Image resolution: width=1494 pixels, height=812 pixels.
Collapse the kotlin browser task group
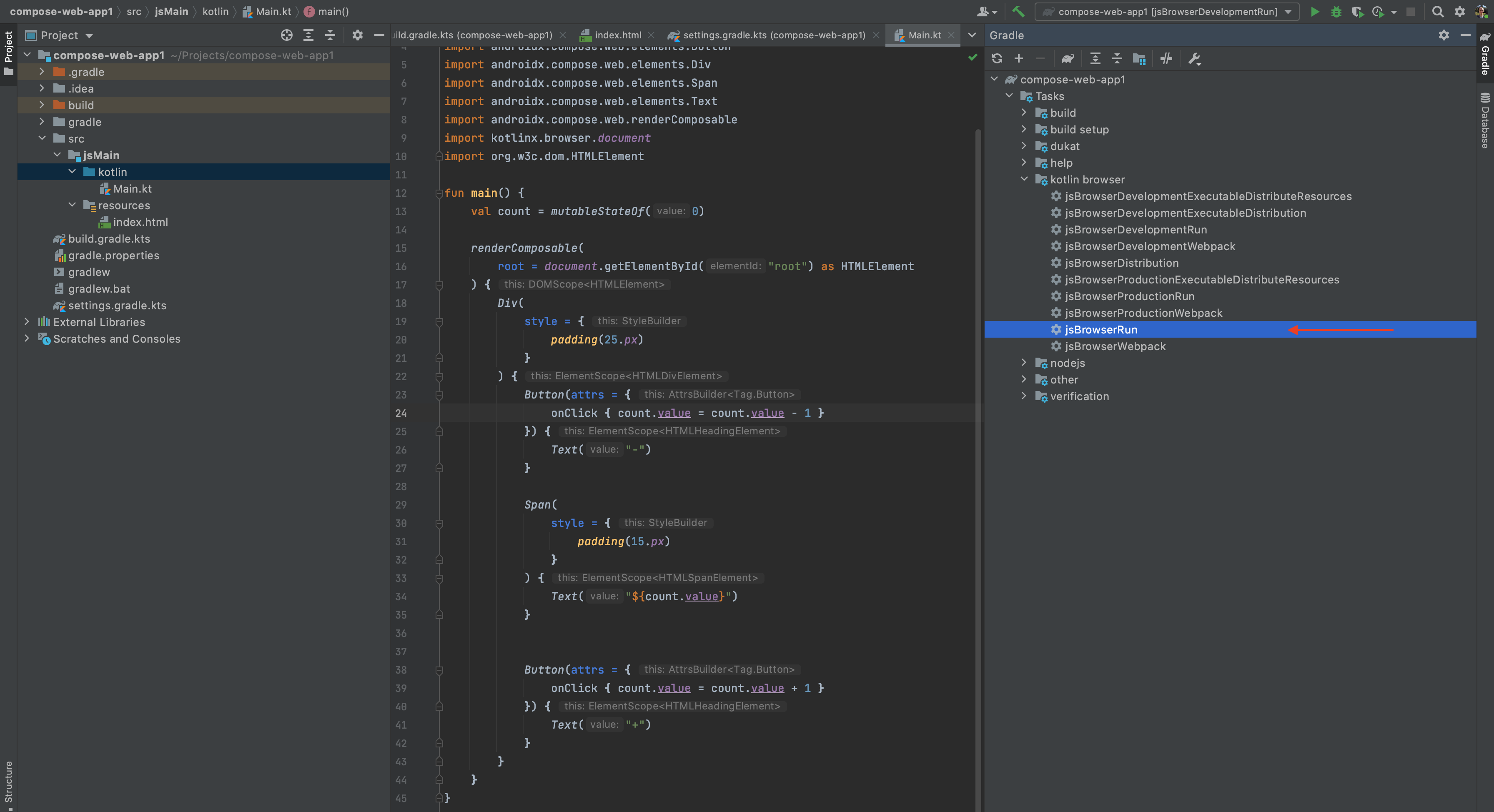1024,180
